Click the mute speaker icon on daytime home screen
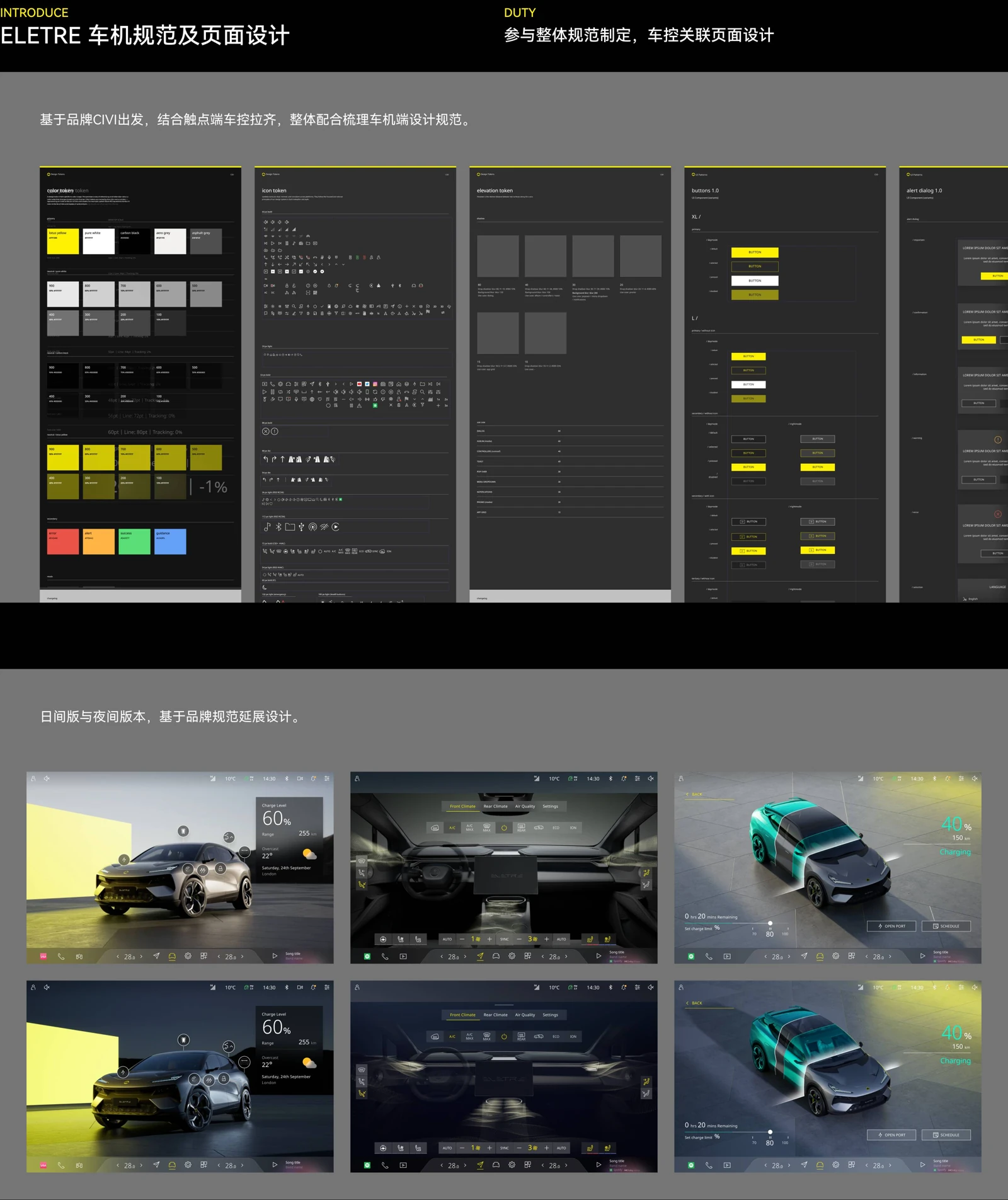The width and height of the screenshot is (1008, 1200). (47, 778)
